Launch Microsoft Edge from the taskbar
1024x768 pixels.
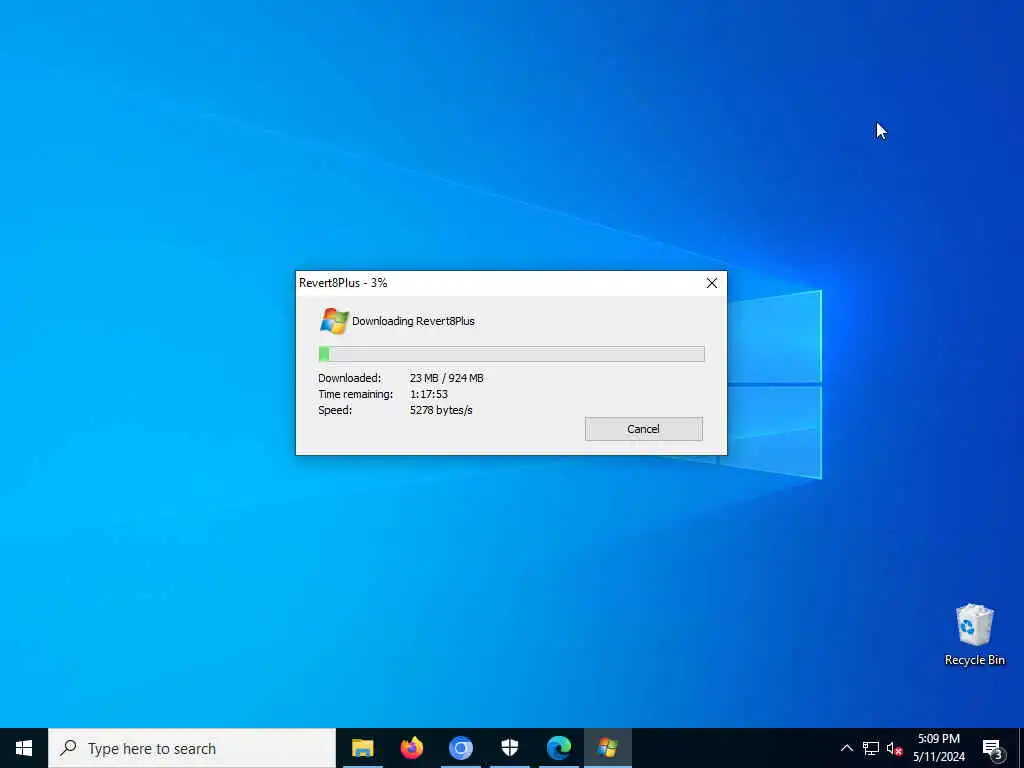click(558, 748)
